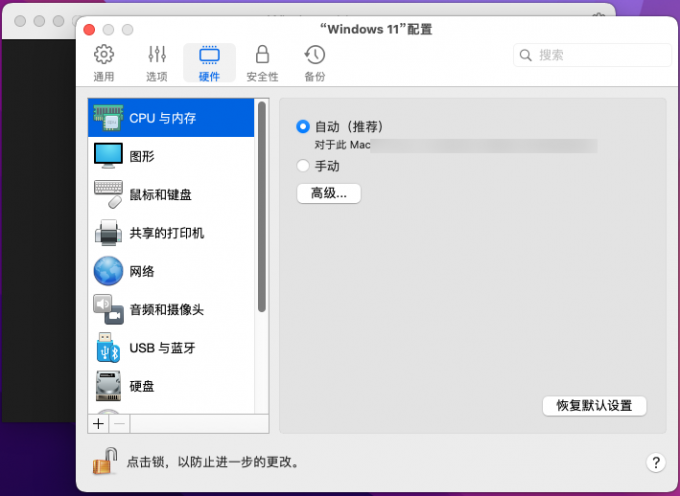This screenshot has height=496, width=680.
Task: Click the CPU 与内存 memory chip icon
Action: (108, 117)
